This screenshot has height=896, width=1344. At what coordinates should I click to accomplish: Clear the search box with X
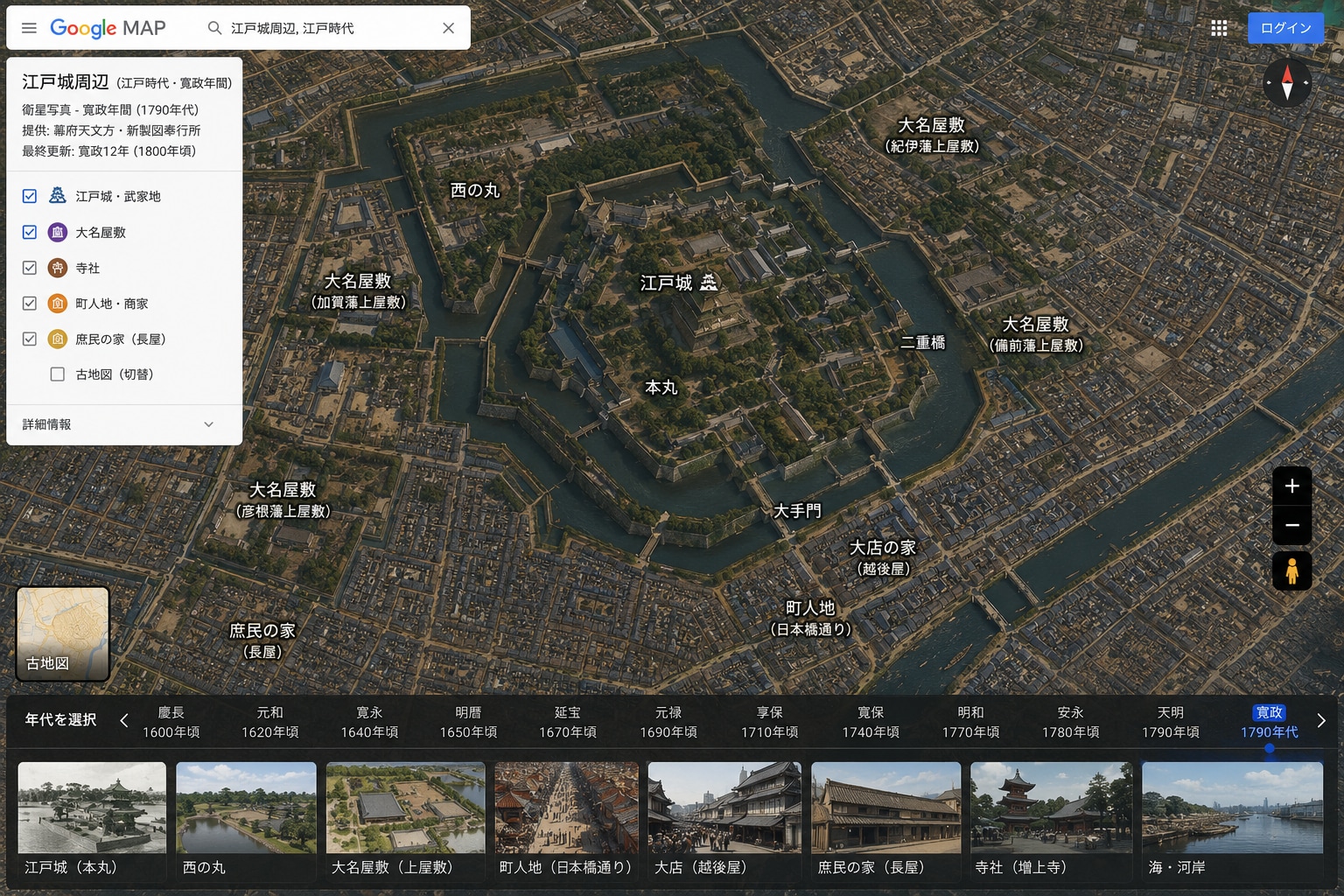[448, 28]
